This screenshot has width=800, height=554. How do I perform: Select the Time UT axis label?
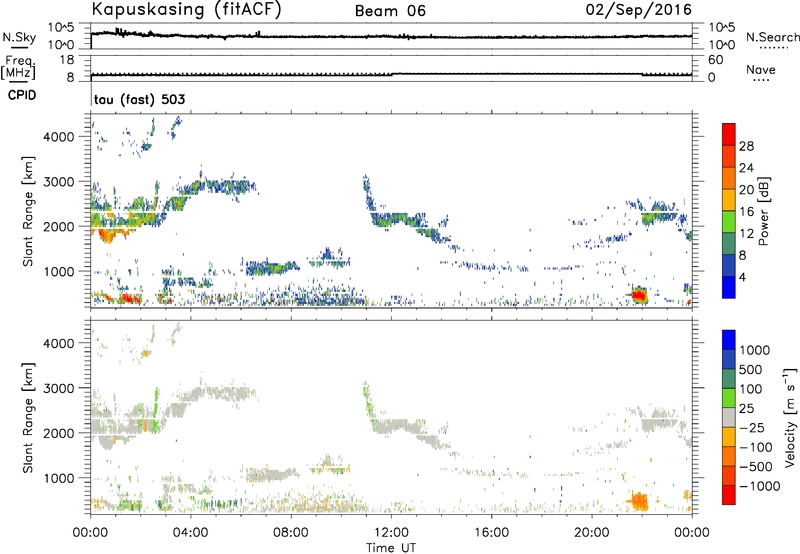click(391, 548)
